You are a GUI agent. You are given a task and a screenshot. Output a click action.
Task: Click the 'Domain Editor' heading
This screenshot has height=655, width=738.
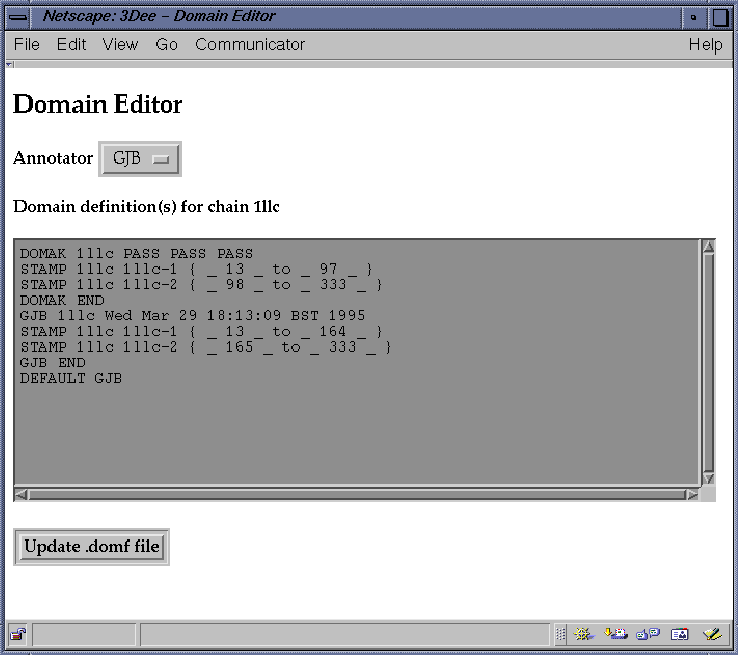[97, 104]
